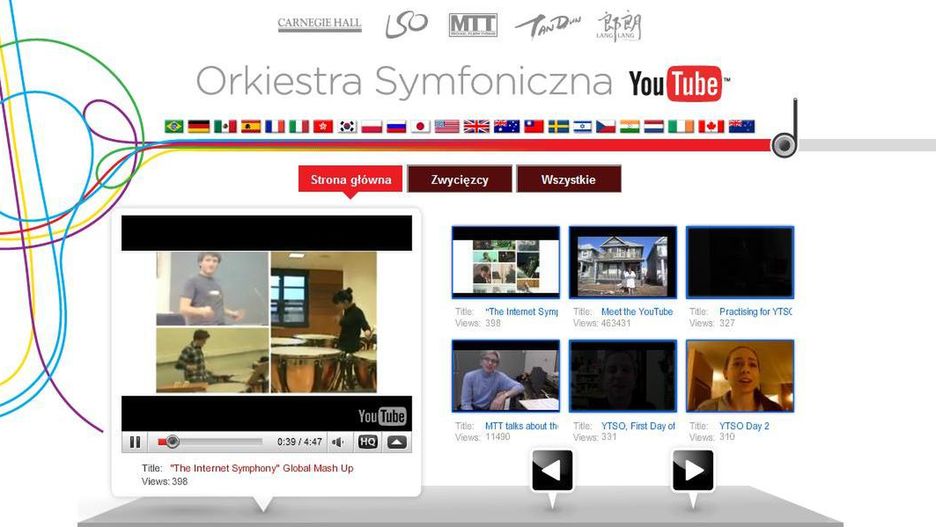
Task: Mute the video with speaker icon
Action: point(338,442)
